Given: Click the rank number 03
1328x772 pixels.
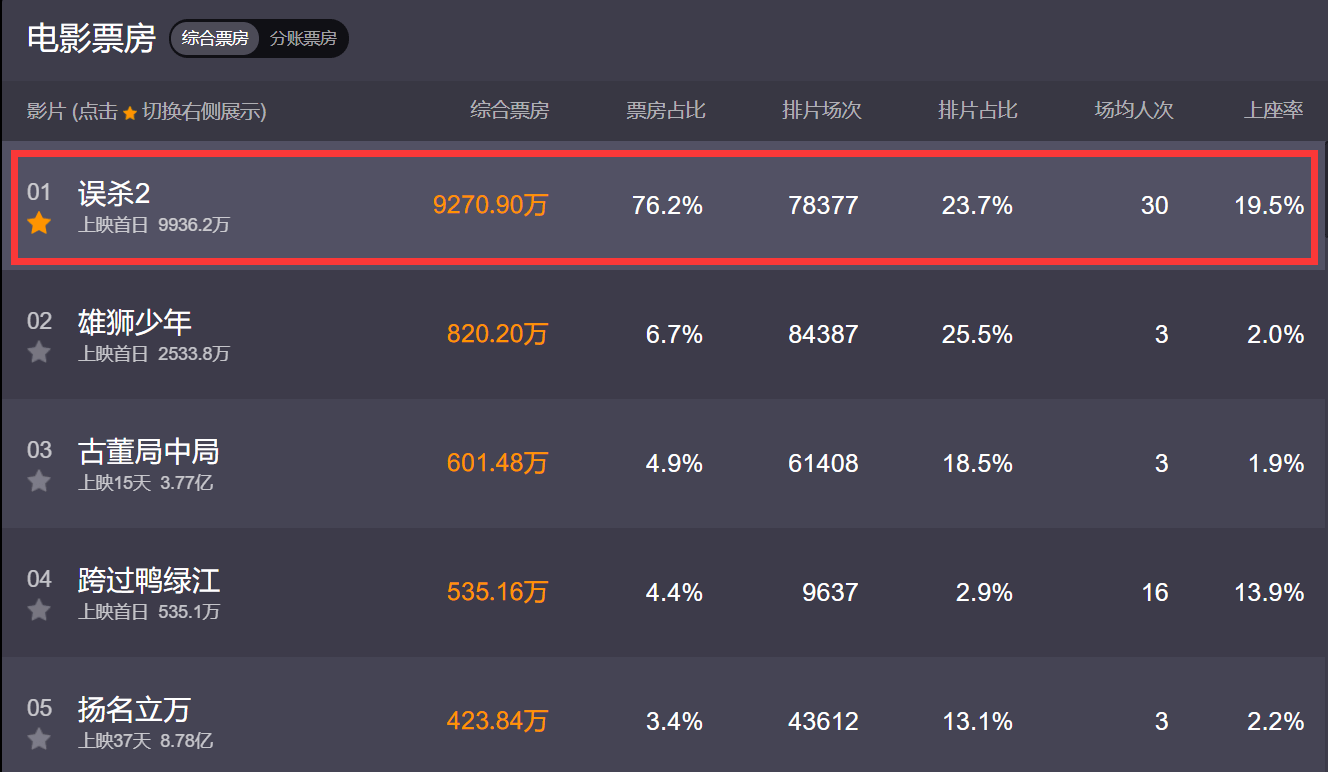Looking at the screenshot, I should click(39, 450).
